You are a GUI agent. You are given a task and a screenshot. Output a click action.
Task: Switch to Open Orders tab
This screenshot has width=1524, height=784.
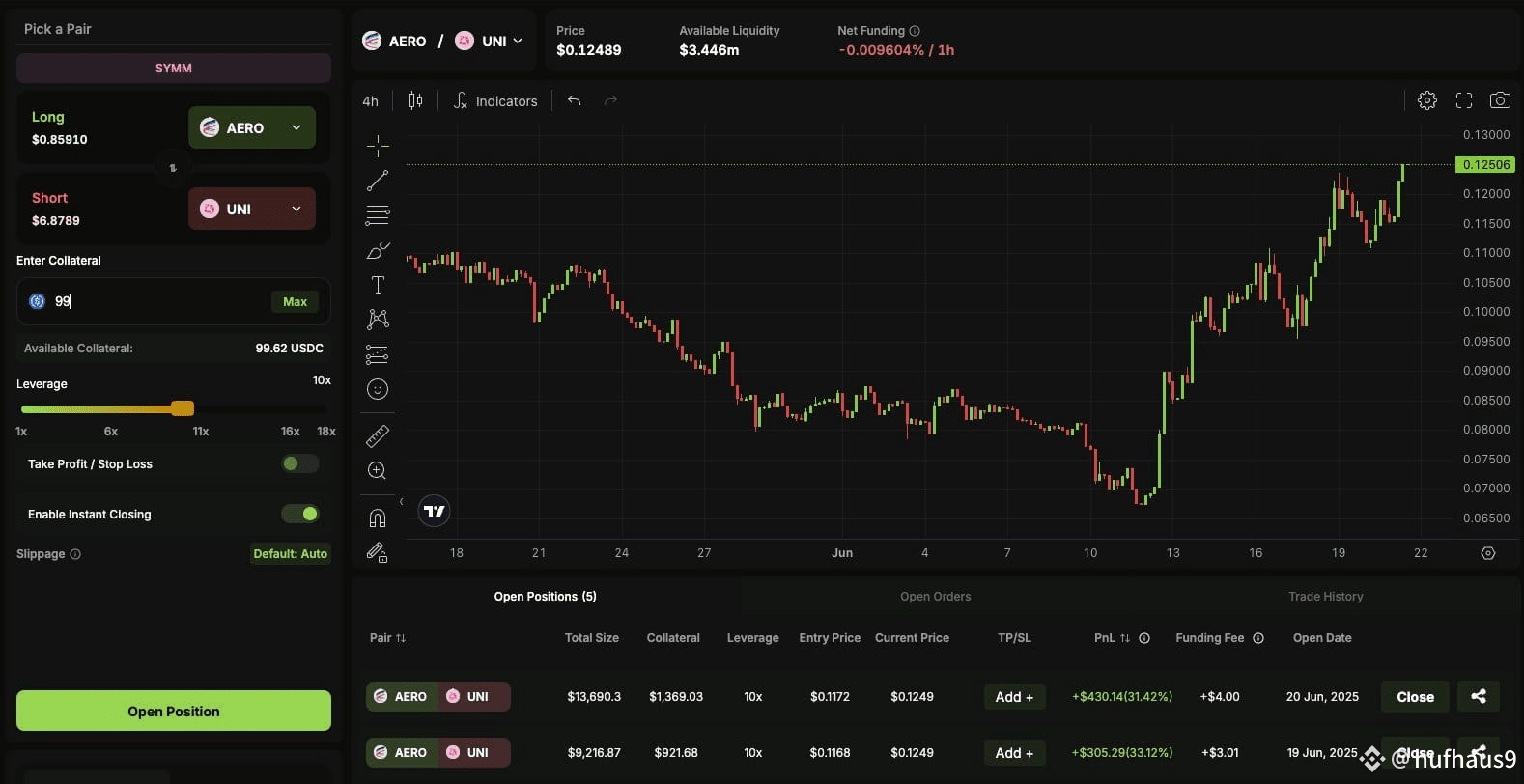[936, 597]
